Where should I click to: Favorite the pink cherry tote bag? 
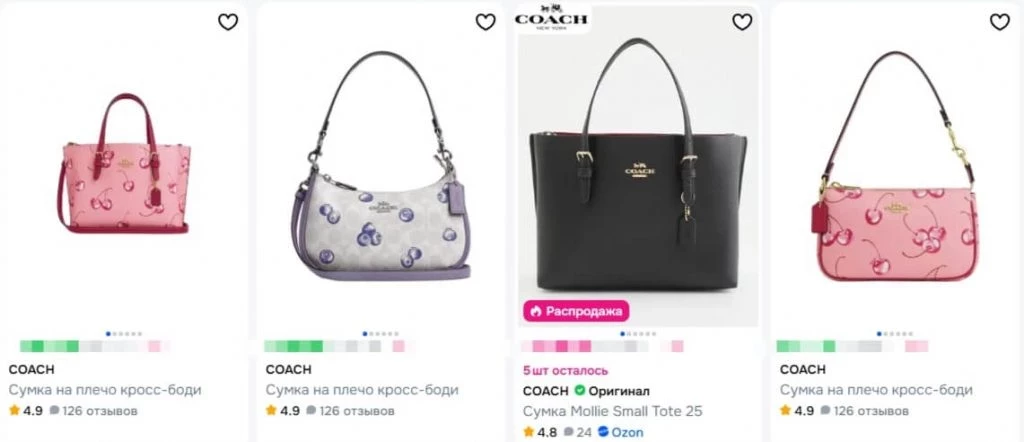228,22
